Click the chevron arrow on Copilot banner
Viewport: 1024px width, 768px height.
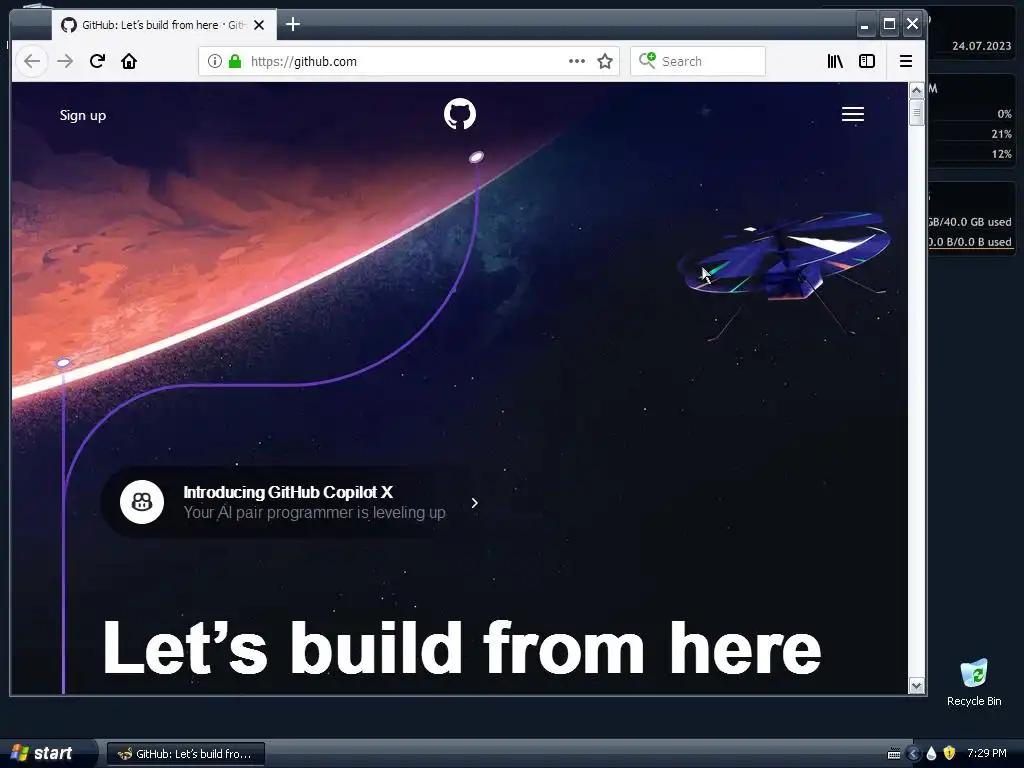(x=475, y=503)
